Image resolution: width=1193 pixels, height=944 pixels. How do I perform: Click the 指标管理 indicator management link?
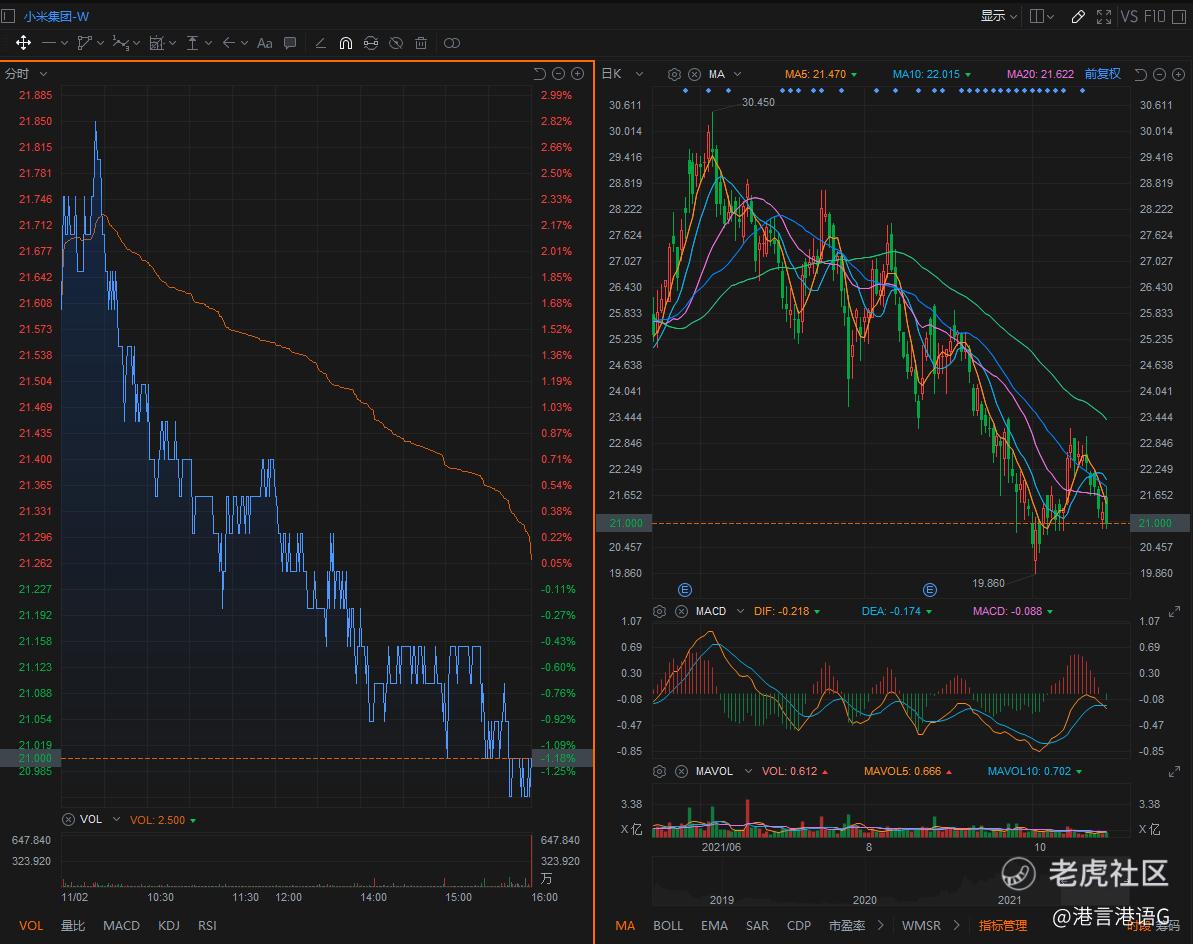(x=1003, y=925)
